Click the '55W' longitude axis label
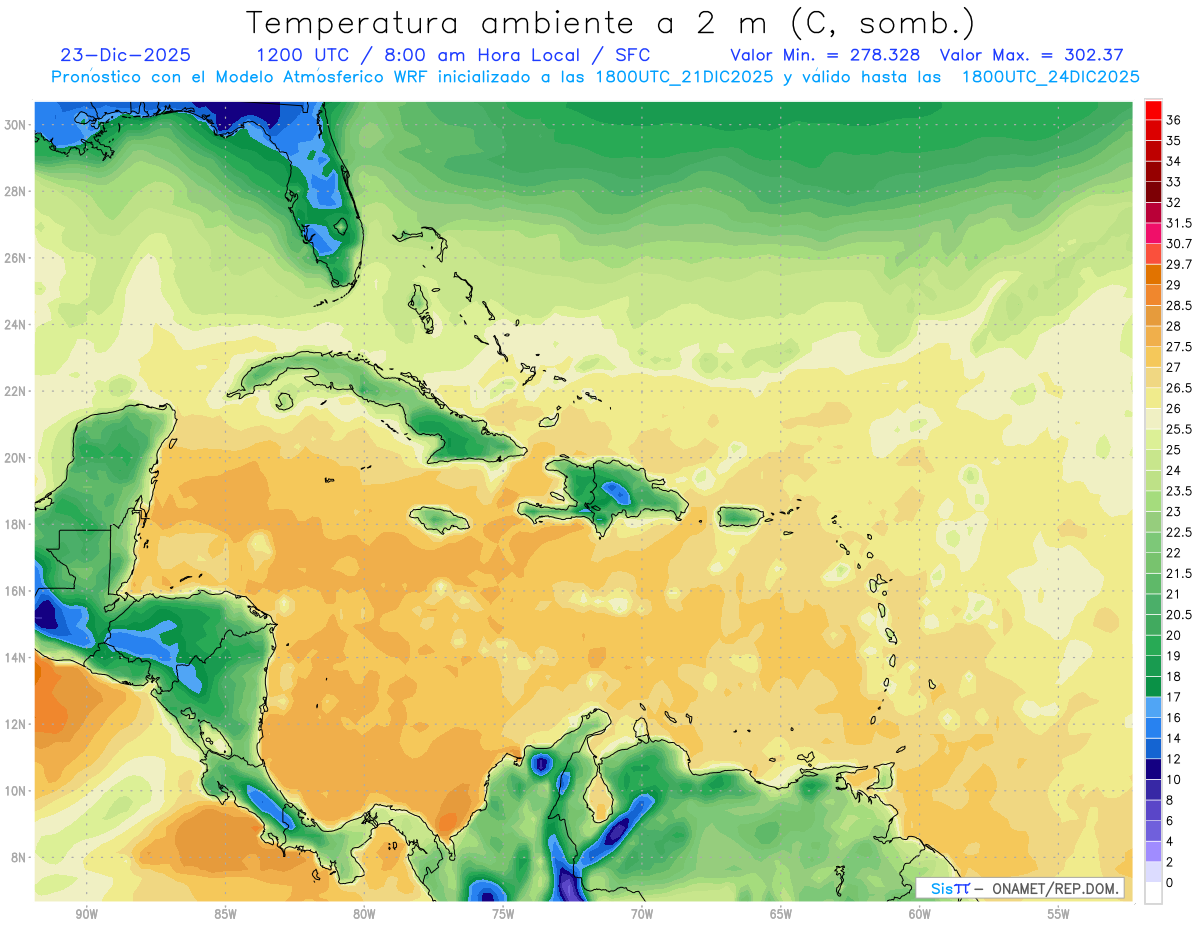This screenshot has height=927, width=1200. click(1059, 914)
